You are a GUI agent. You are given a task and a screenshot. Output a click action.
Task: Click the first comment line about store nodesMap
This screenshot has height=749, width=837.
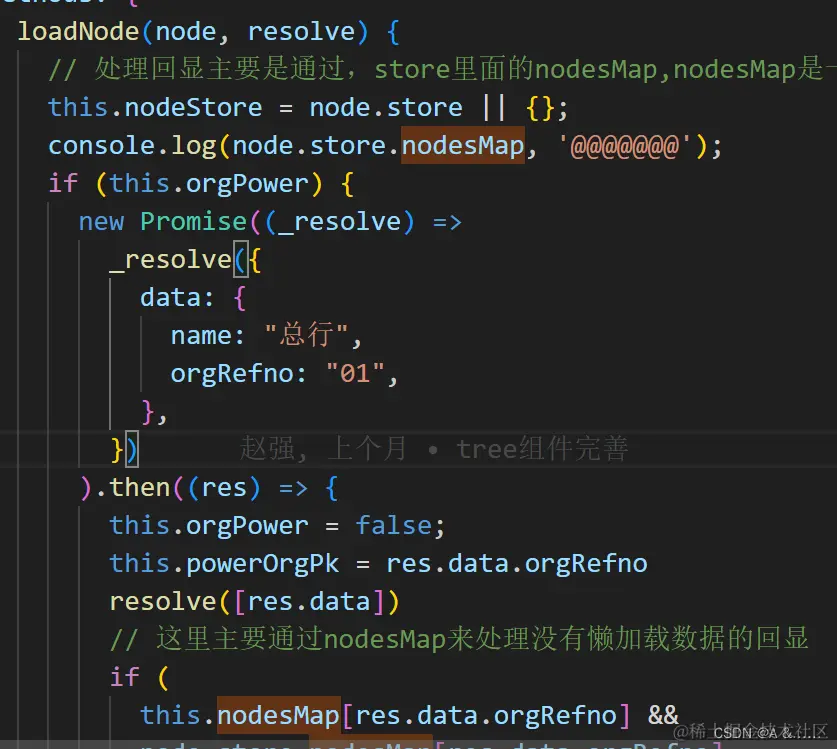pyautogui.click(x=442, y=69)
